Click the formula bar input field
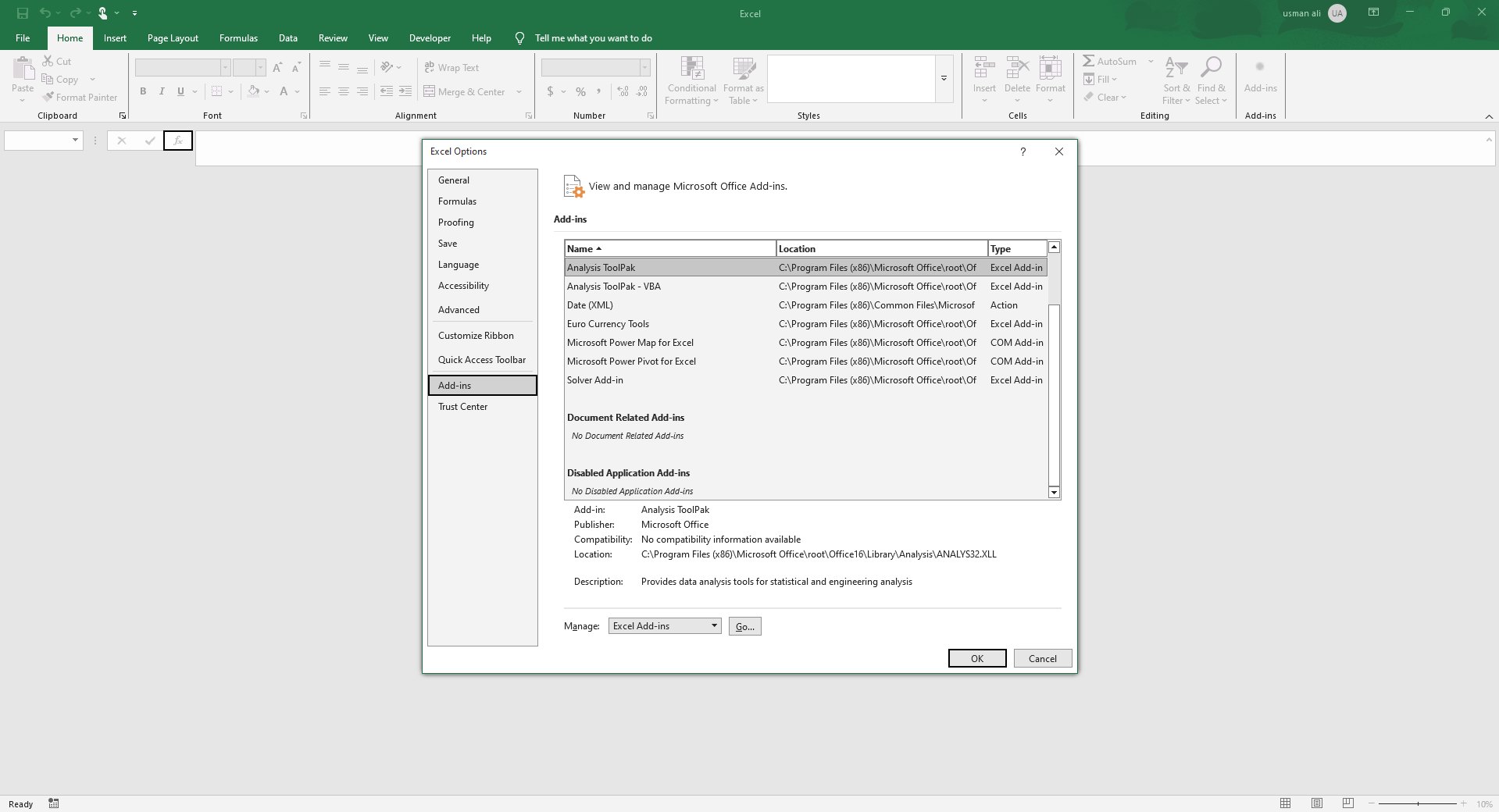The image size is (1499, 812). tap(840, 148)
